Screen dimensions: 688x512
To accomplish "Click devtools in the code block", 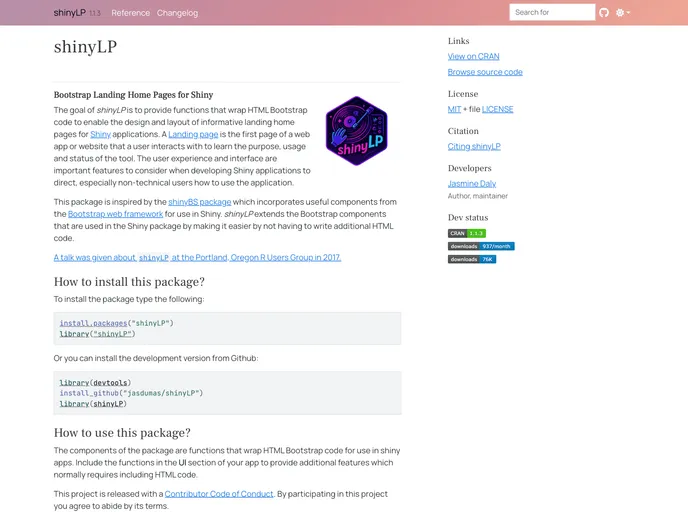I will (x=110, y=383).
